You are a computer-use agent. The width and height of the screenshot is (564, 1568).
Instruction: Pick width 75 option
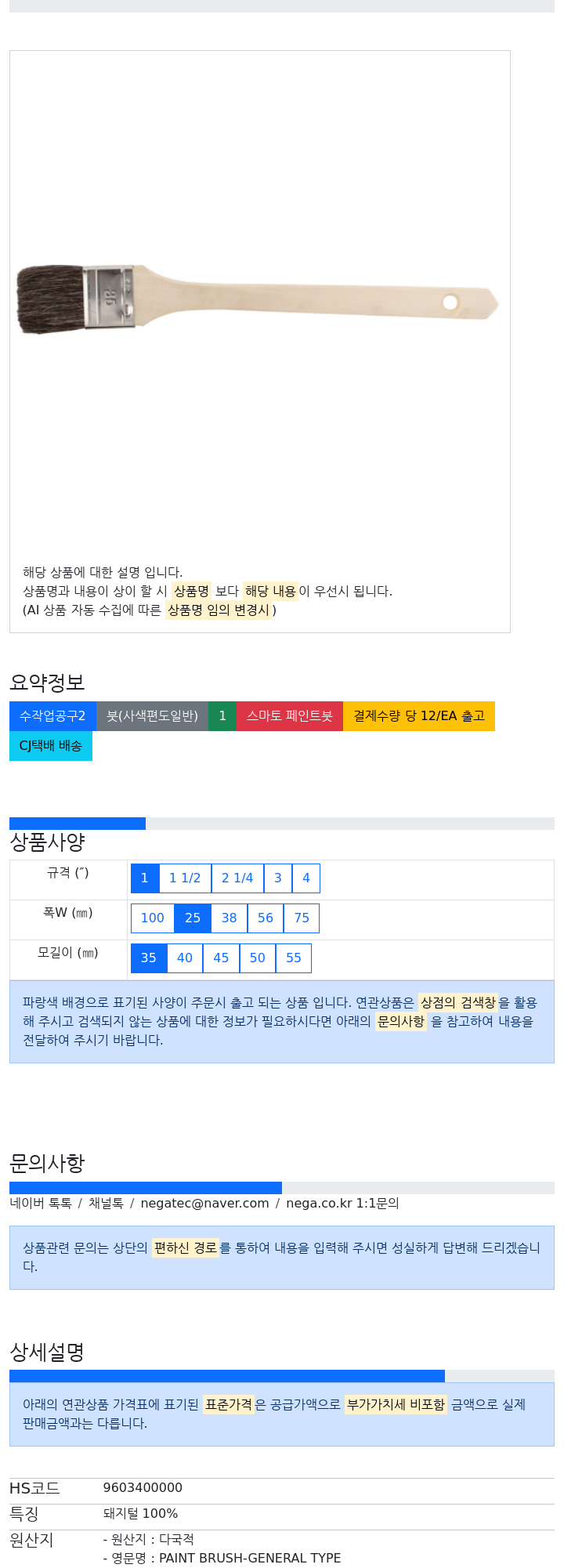[302, 918]
